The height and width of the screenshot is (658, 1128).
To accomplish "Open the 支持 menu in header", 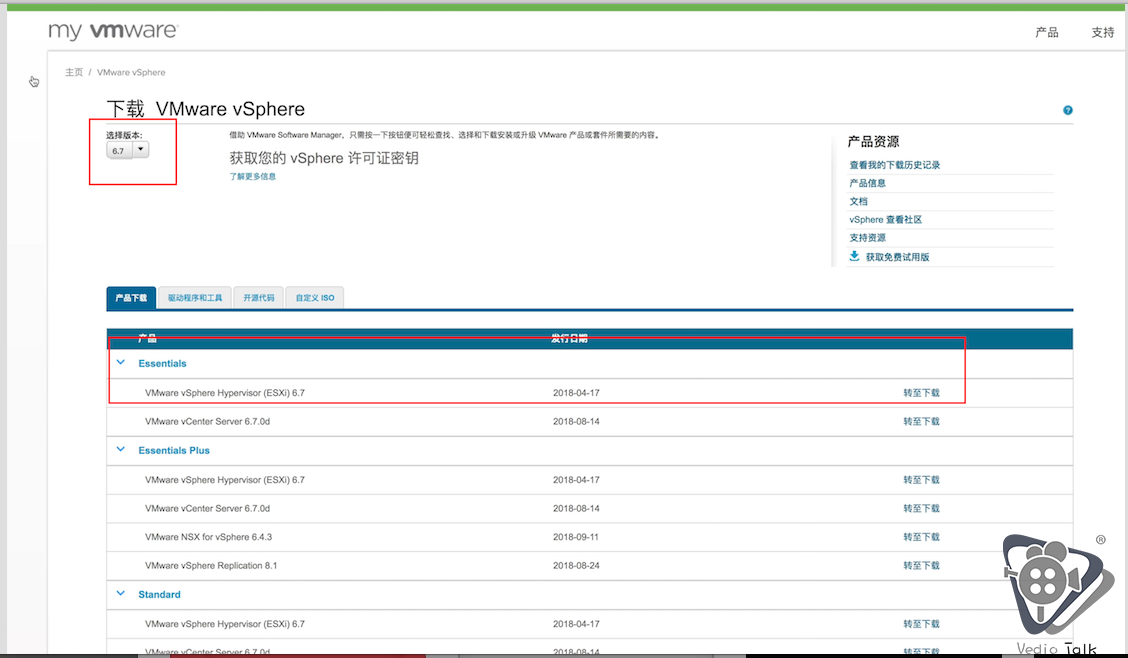I will pos(1102,32).
